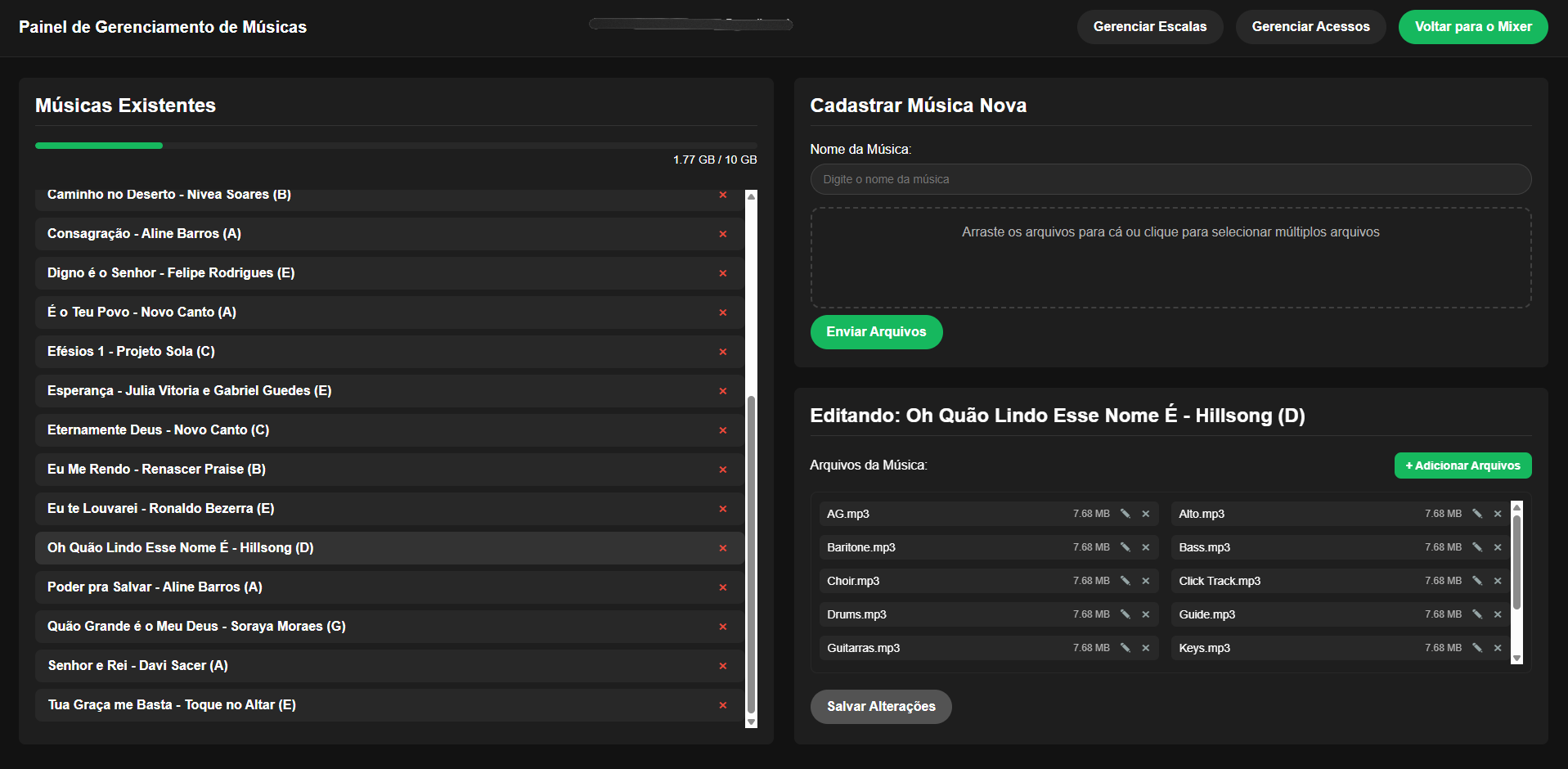The image size is (1568, 769).
Task: Edit the Guitarras.mp3 file name
Action: (x=1125, y=648)
